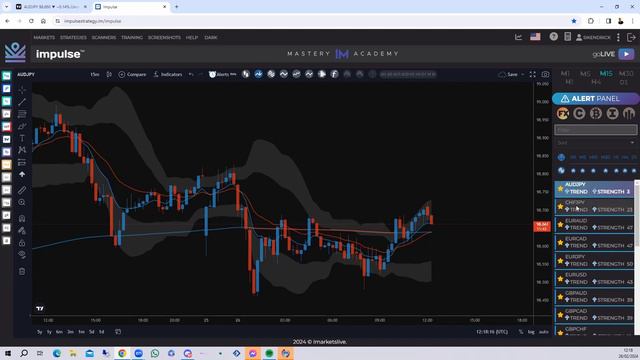
Task: Open the Indicators menu
Action: click(x=168, y=74)
